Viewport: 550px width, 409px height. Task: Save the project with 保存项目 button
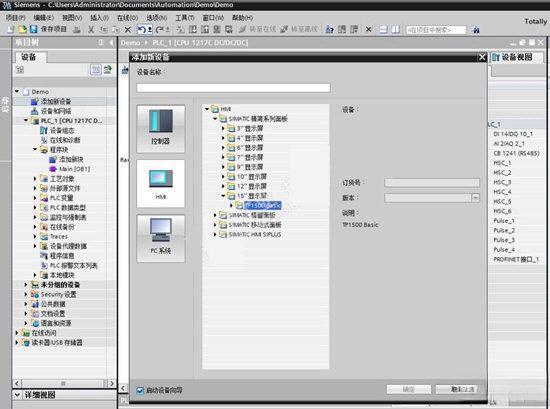coord(48,29)
